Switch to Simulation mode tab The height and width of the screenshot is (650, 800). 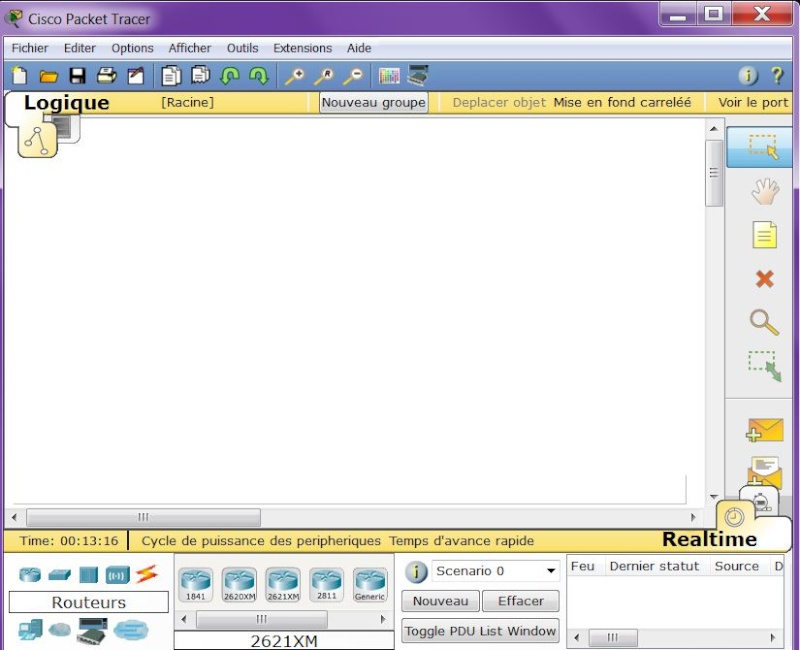point(760,500)
